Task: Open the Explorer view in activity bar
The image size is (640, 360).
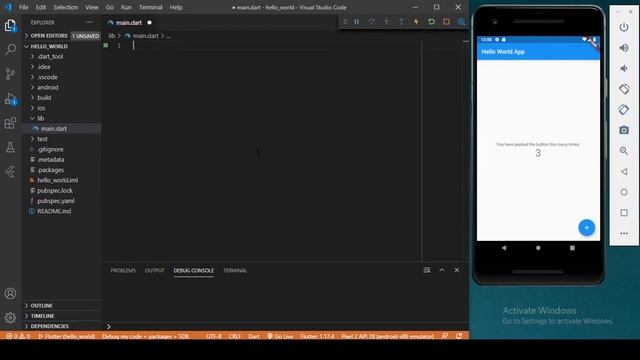Action: point(10,25)
